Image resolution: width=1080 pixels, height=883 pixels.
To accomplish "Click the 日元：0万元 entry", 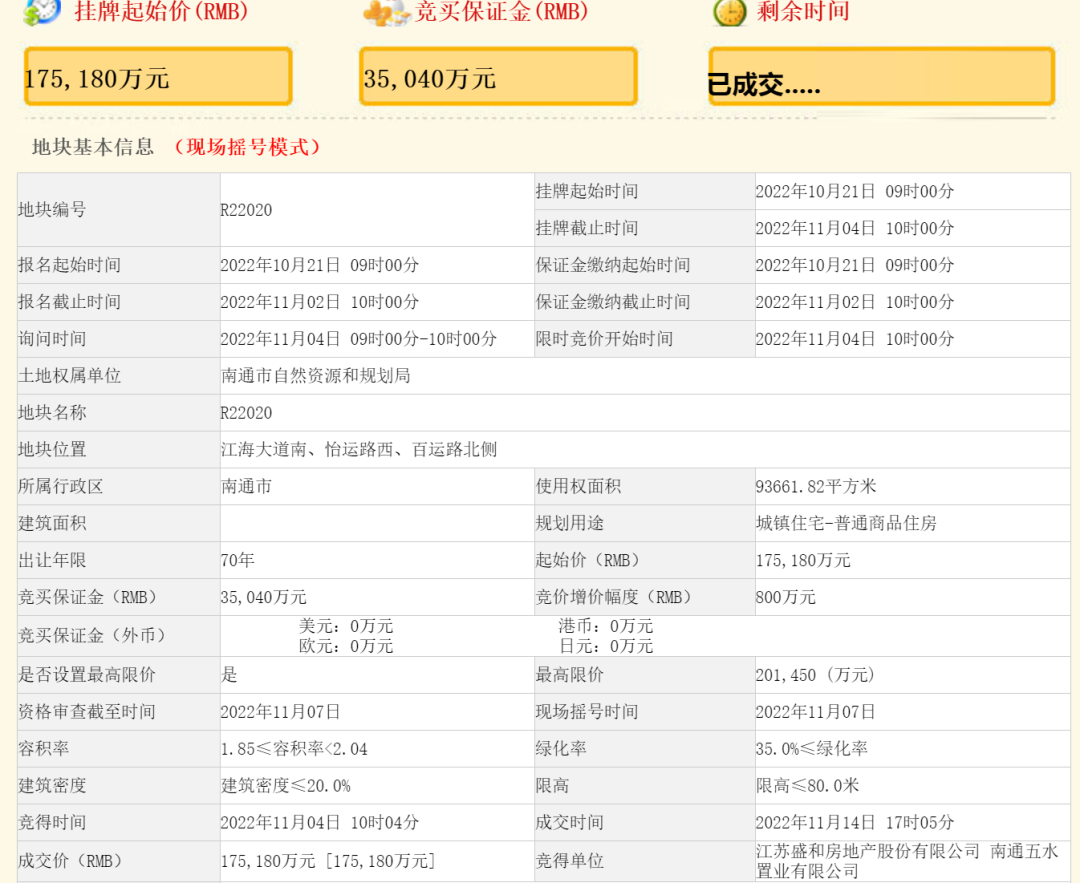I will tap(605, 646).
